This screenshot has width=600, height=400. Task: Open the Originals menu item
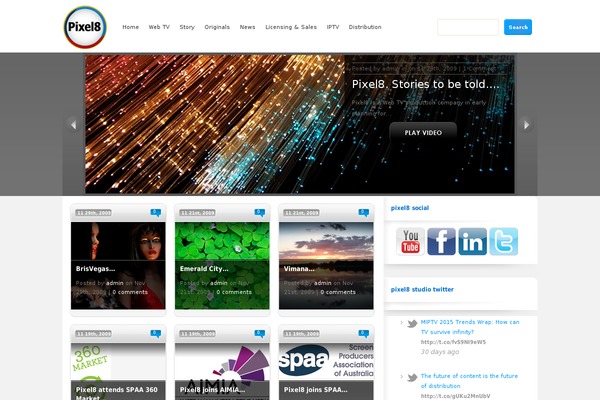(x=217, y=27)
